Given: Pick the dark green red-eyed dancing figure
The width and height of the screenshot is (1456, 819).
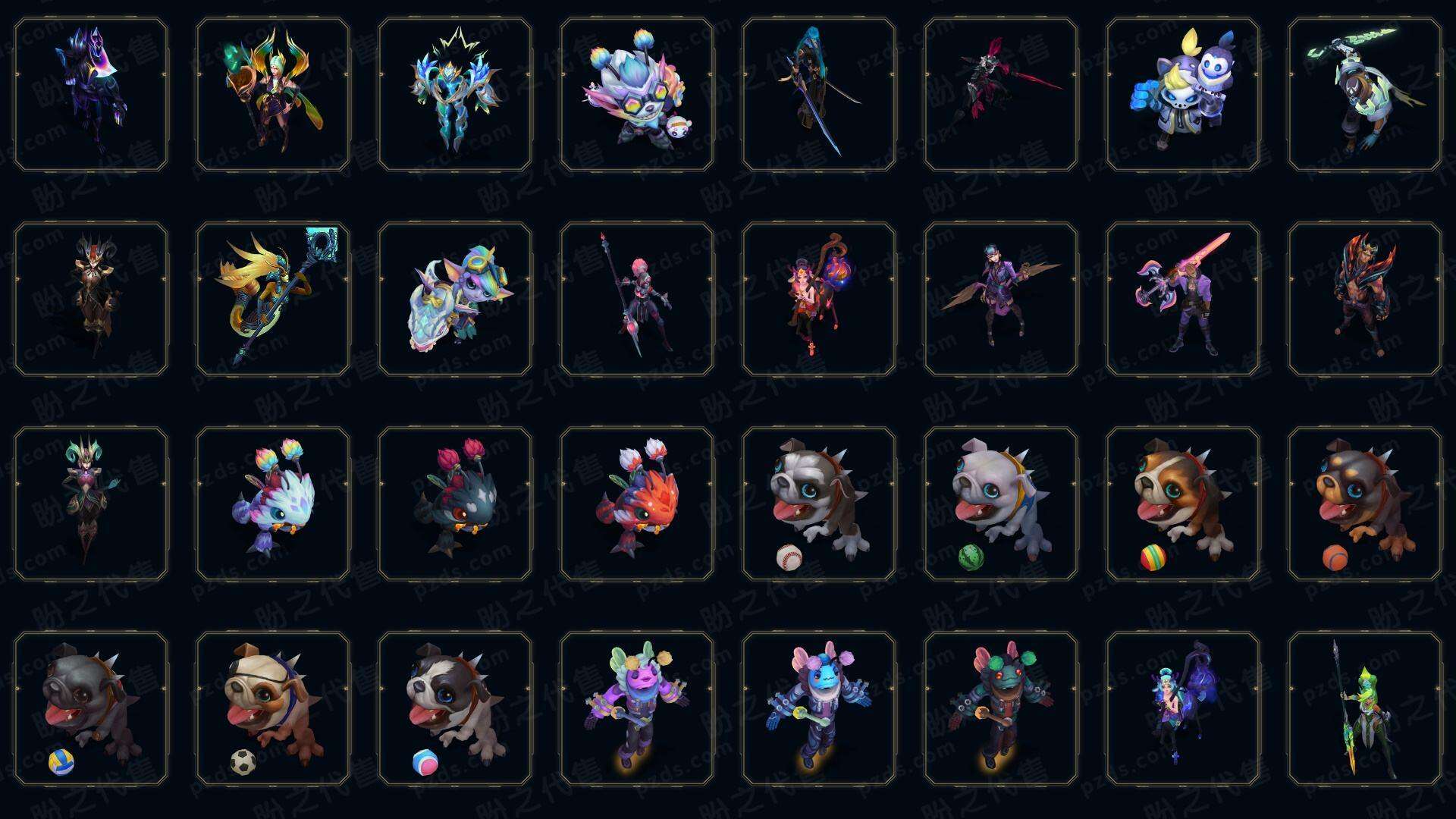Looking at the screenshot, I should [1001, 708].
